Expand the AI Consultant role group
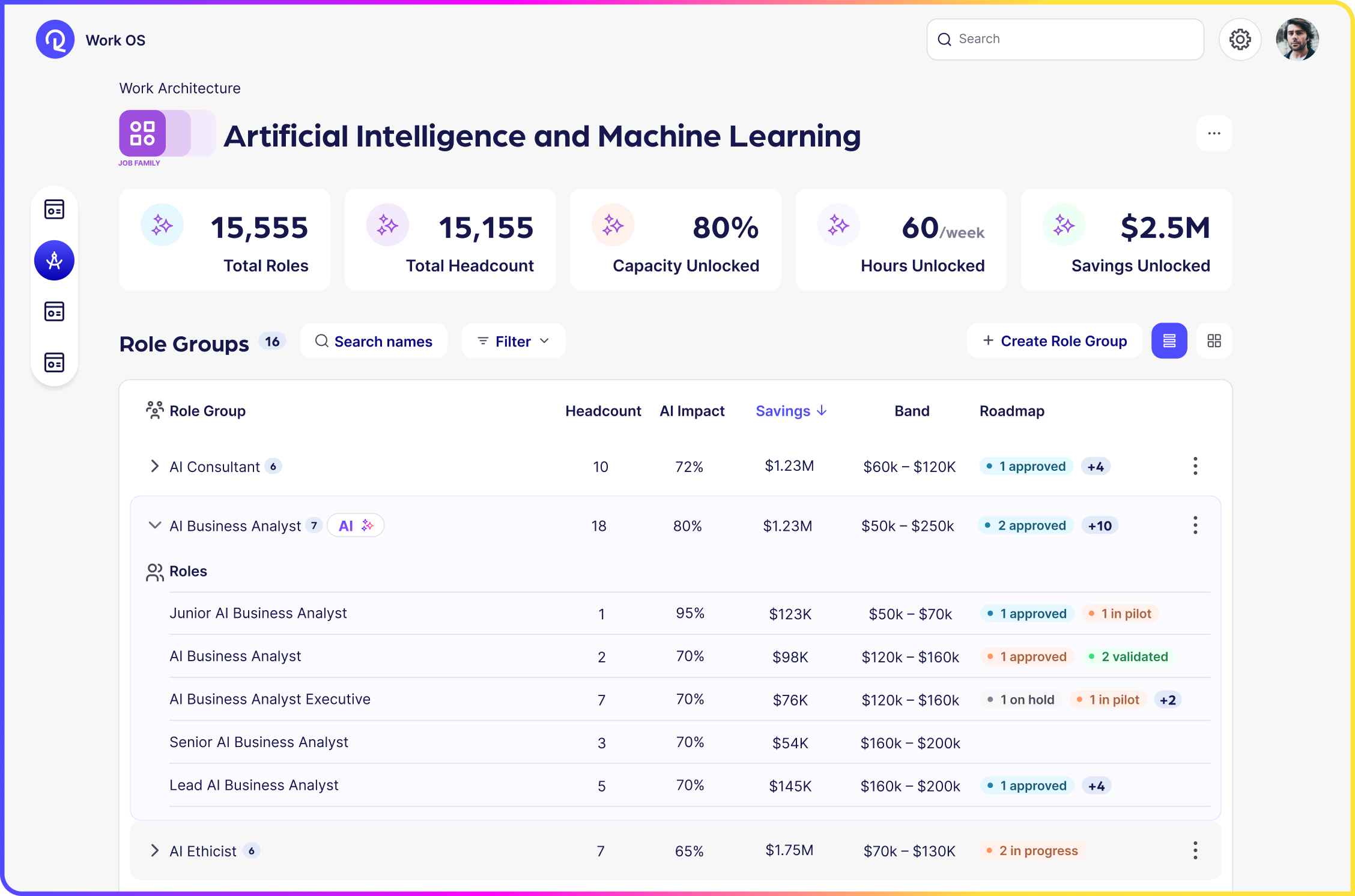This screenshot has width=1355, height=896. click(x=154, y=466)
